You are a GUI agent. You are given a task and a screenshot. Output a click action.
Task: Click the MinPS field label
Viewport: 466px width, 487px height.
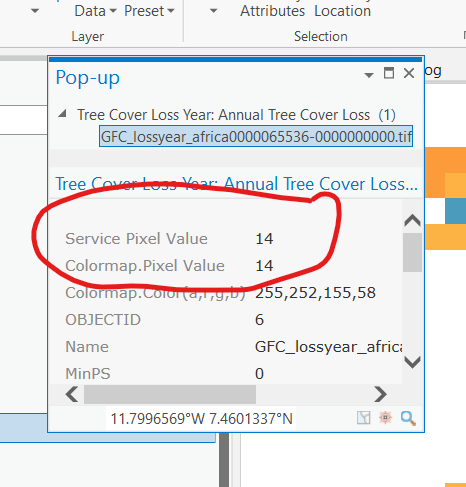[x=88, y=374]
